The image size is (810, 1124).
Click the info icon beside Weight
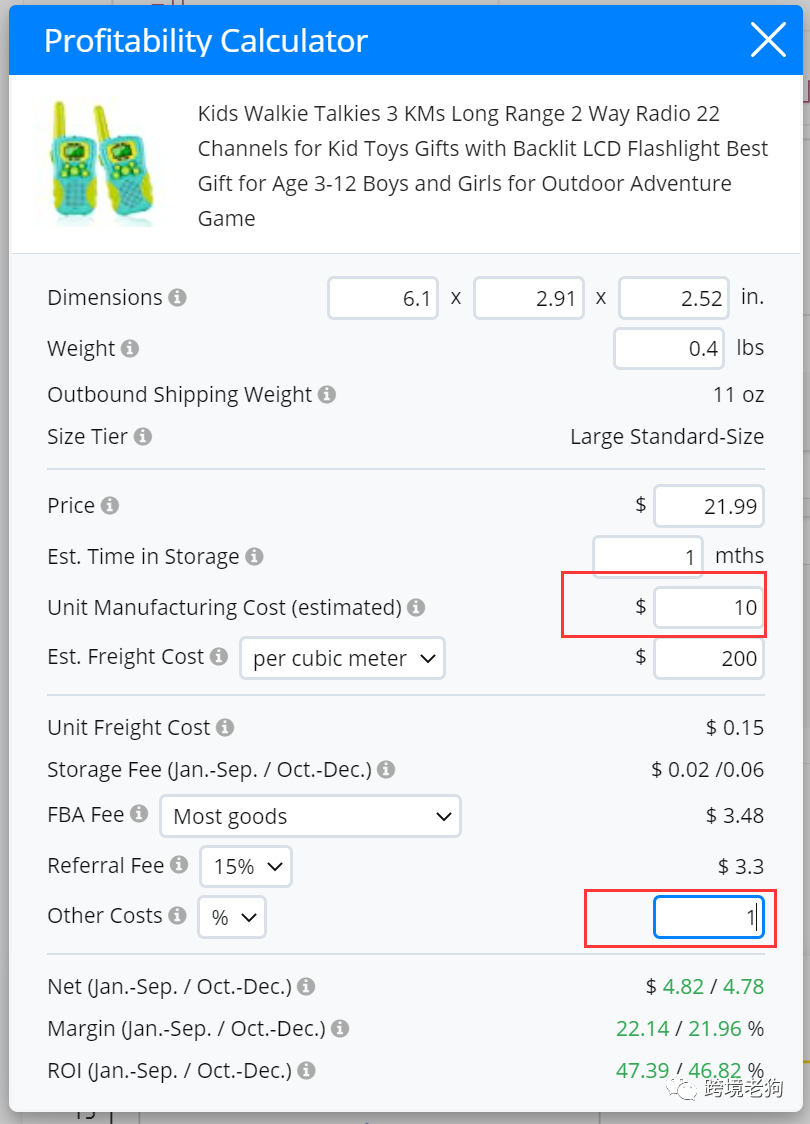point(130,349)
